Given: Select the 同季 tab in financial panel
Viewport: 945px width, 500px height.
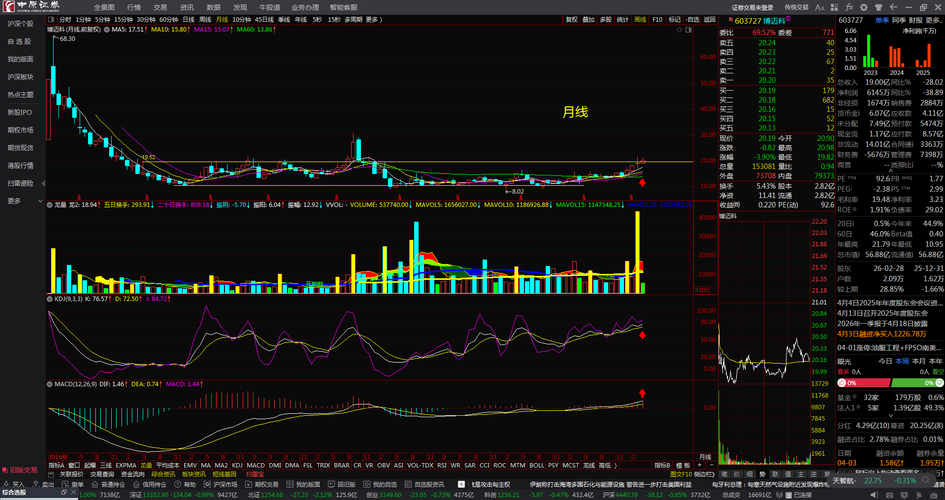Looking at the screenshot, I should coord(899,19).
